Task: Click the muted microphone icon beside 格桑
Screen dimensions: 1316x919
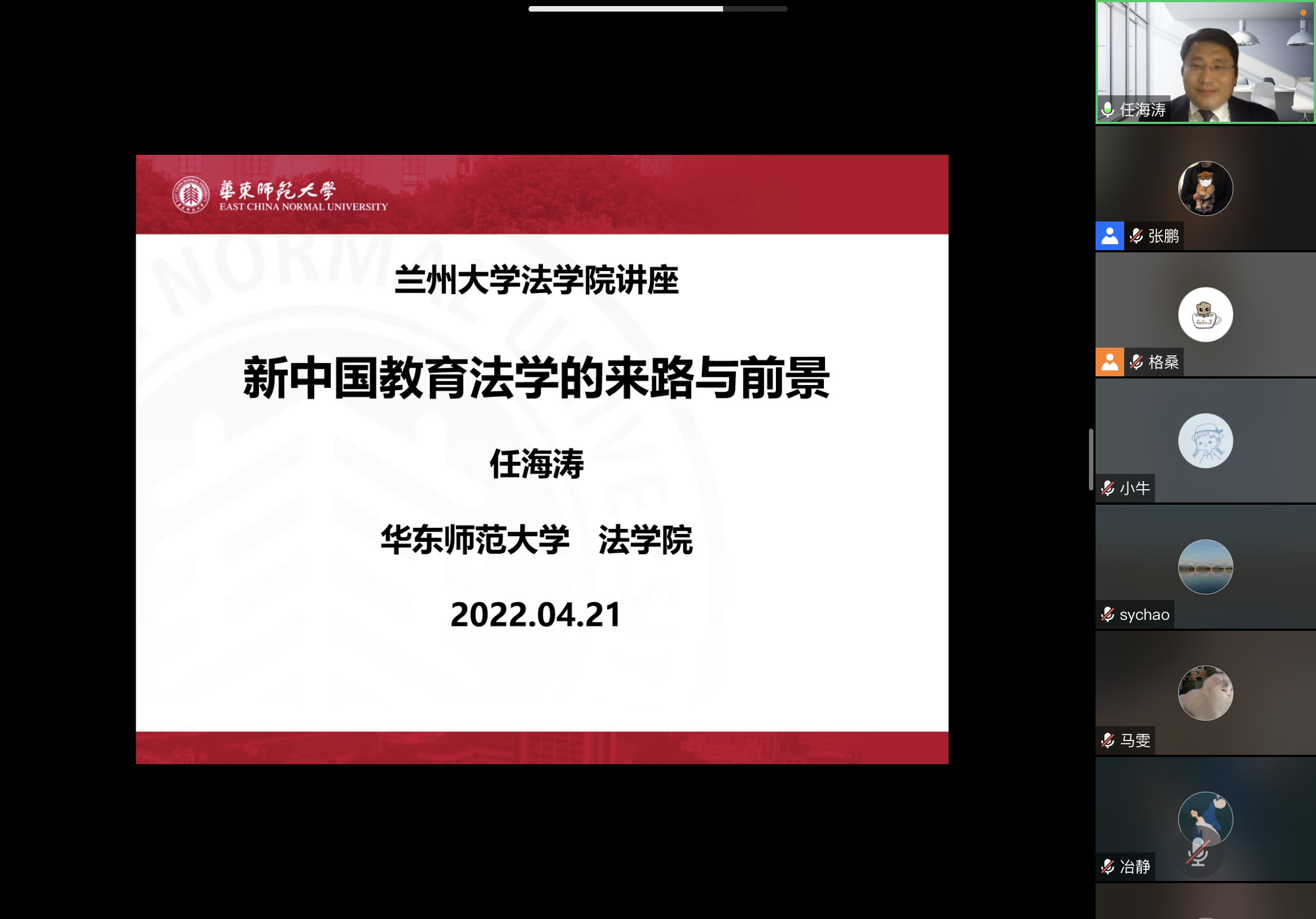Action: [1136, 361]
